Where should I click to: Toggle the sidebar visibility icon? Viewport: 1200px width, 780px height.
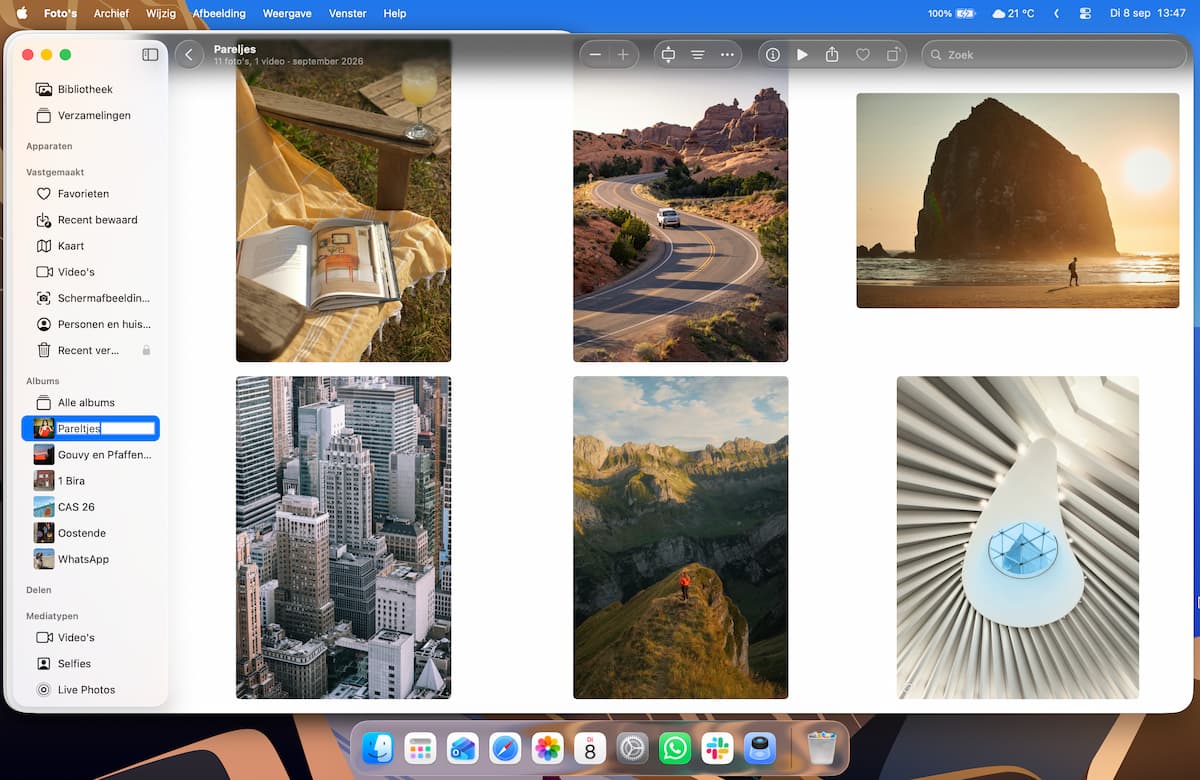(x=150, y=55)
